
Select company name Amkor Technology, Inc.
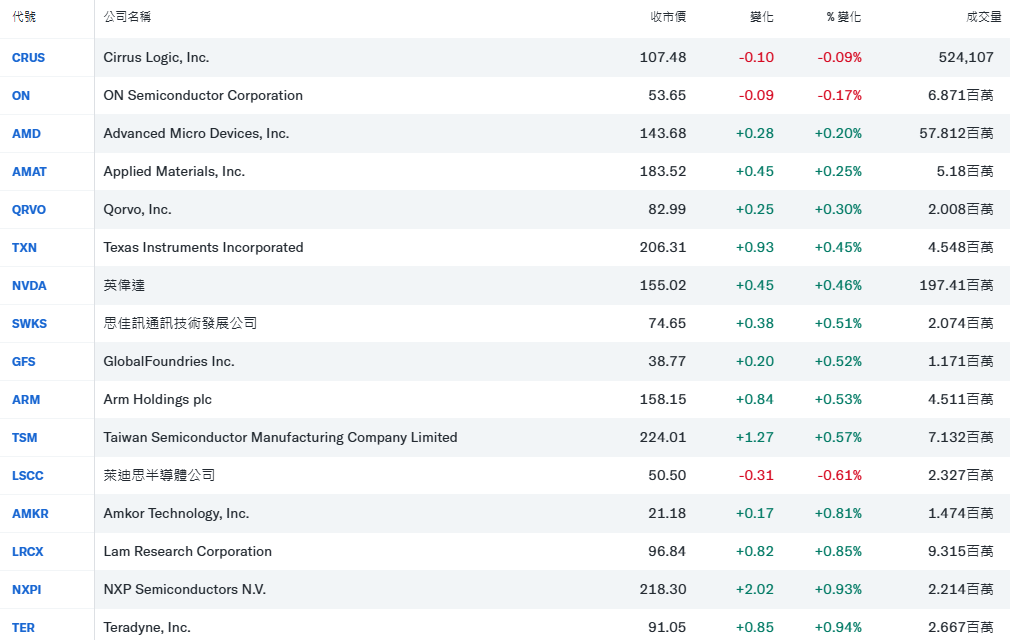pos(176,513)
